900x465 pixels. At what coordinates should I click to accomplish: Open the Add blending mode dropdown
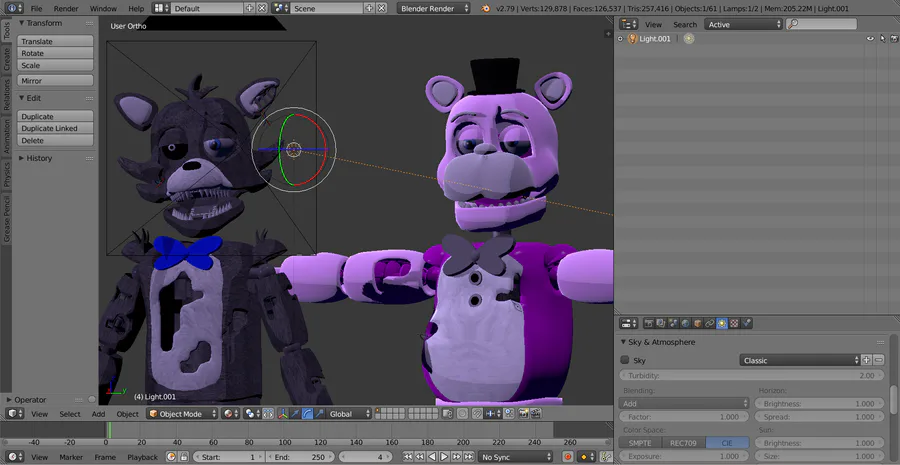[x=684, y=404]
